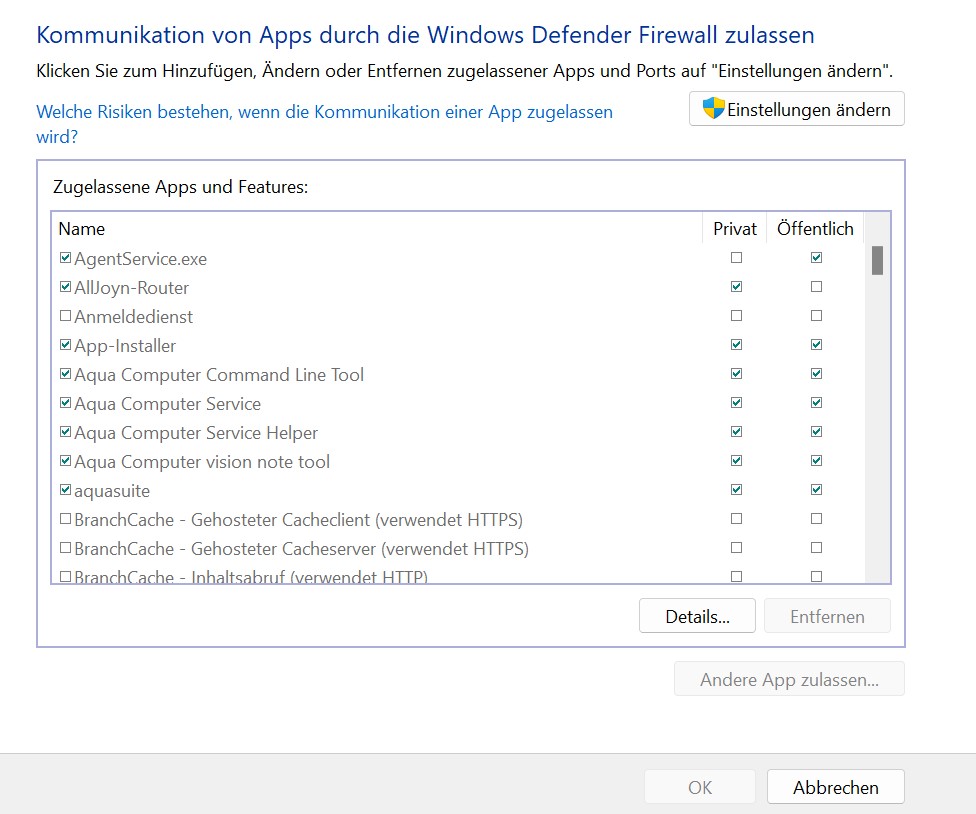This screenshot has width=976, height=814.
Task: Toggle Privat for Aqua Computer vision note tool
Action: pyautogui.click(x=736, y=462)
